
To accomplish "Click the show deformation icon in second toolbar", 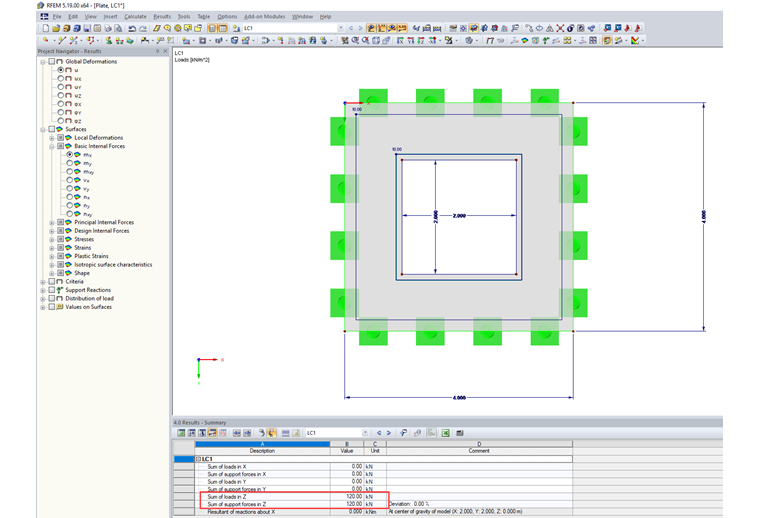I will coord(490,40).
